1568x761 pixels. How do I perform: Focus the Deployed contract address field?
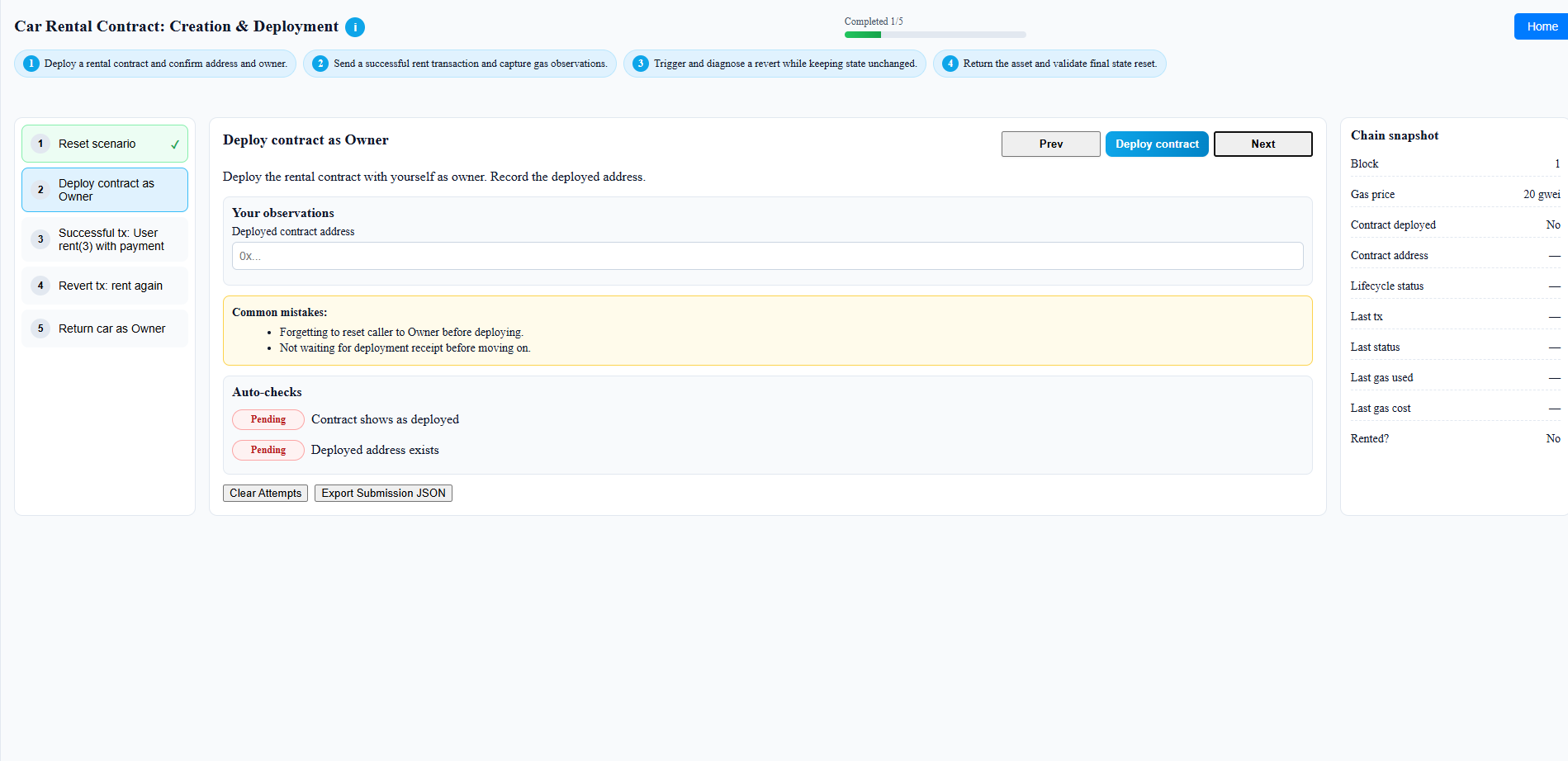click(x=767, y=256)
